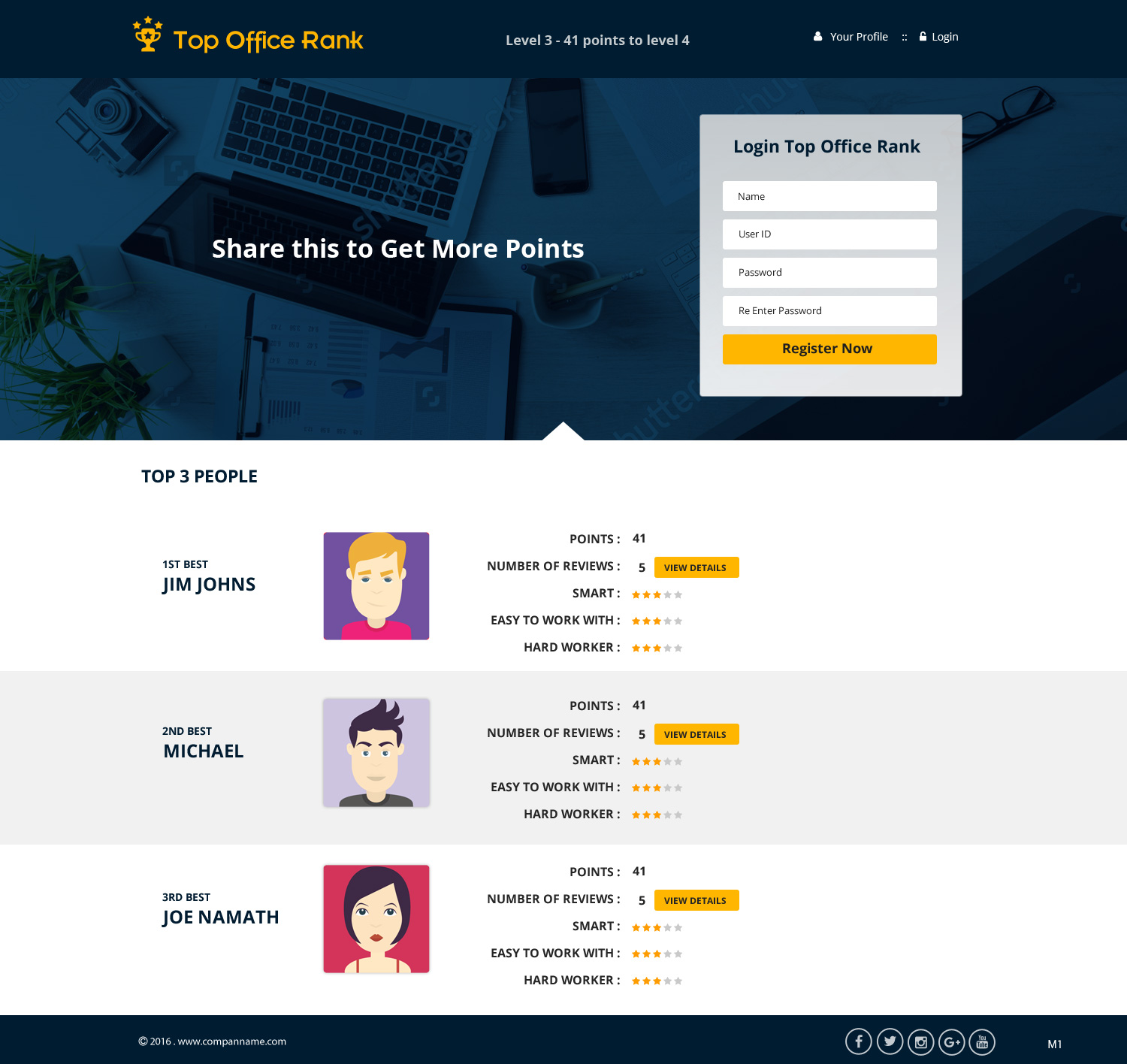Open the Instagram icon in the footer
The width and height of the screenshot is (1127, 1064).
[x=922, y=1041]
